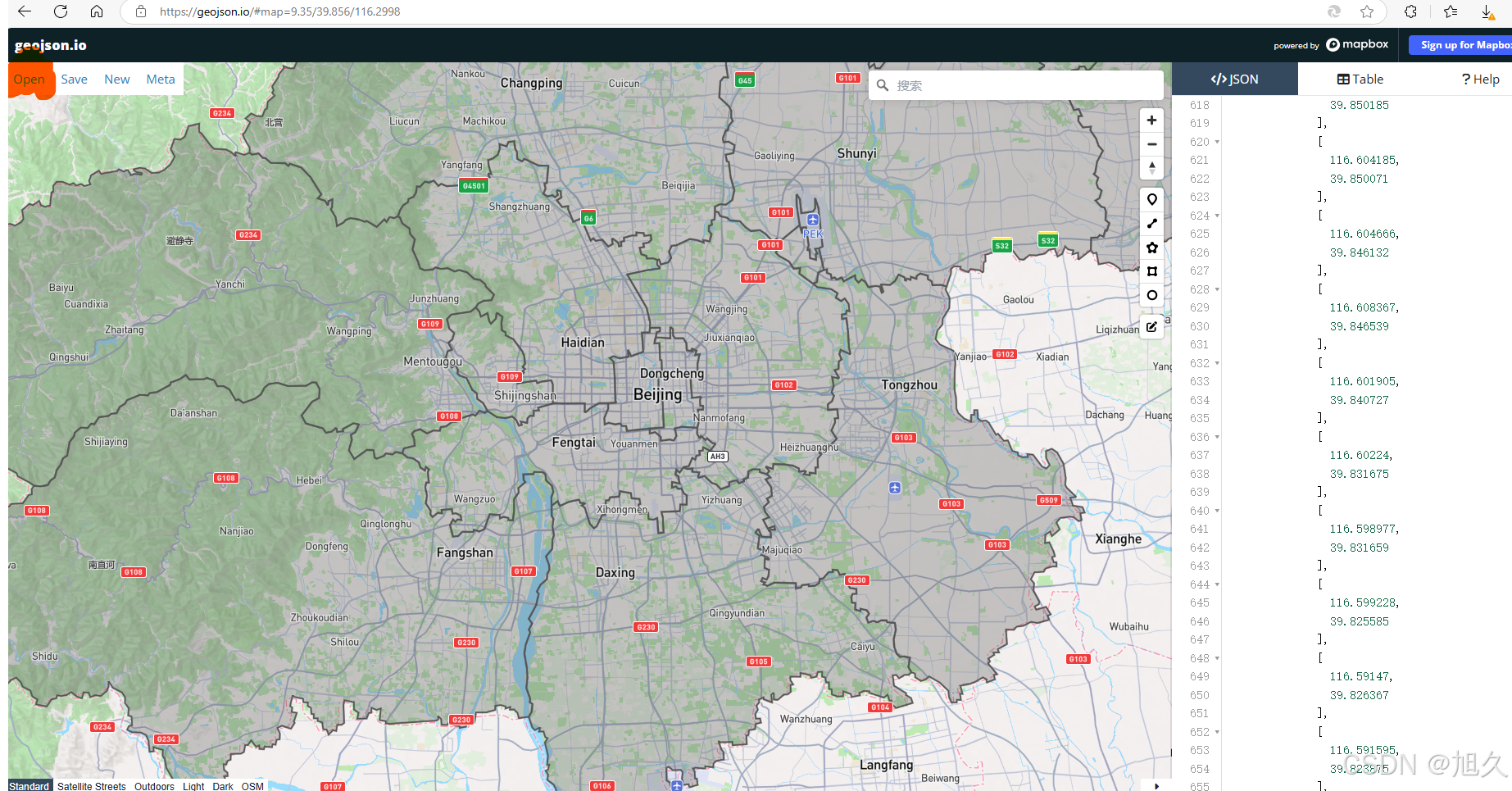Reload the browser page

coord(61,11)
